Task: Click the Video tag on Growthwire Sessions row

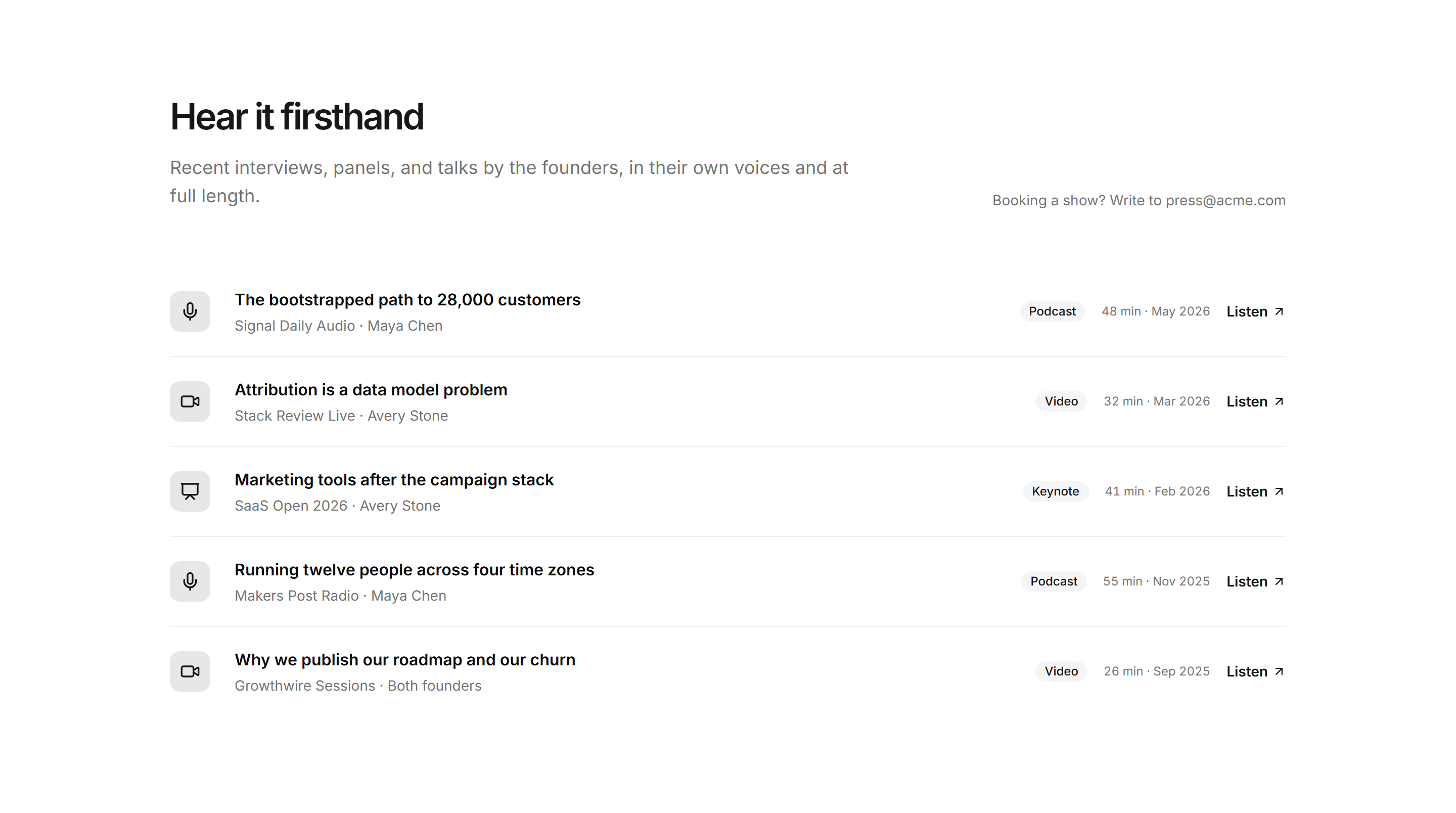Action: click(x=1061, y=670)
